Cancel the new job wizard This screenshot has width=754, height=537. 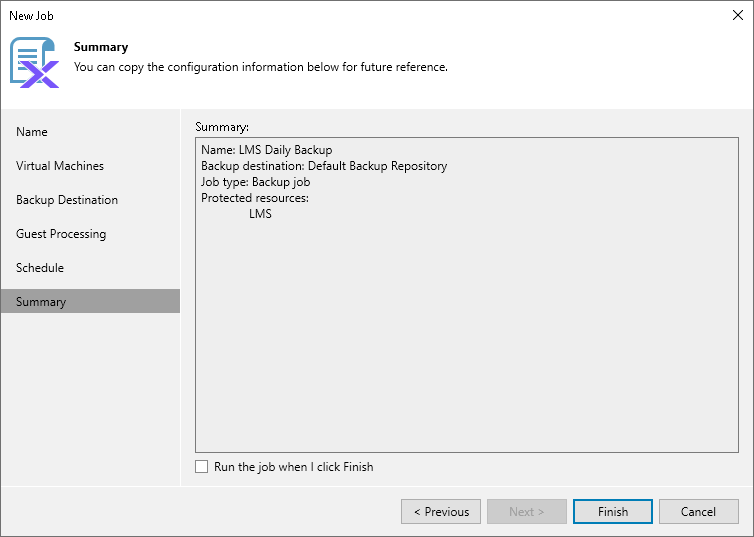click(x=698, y=512)
